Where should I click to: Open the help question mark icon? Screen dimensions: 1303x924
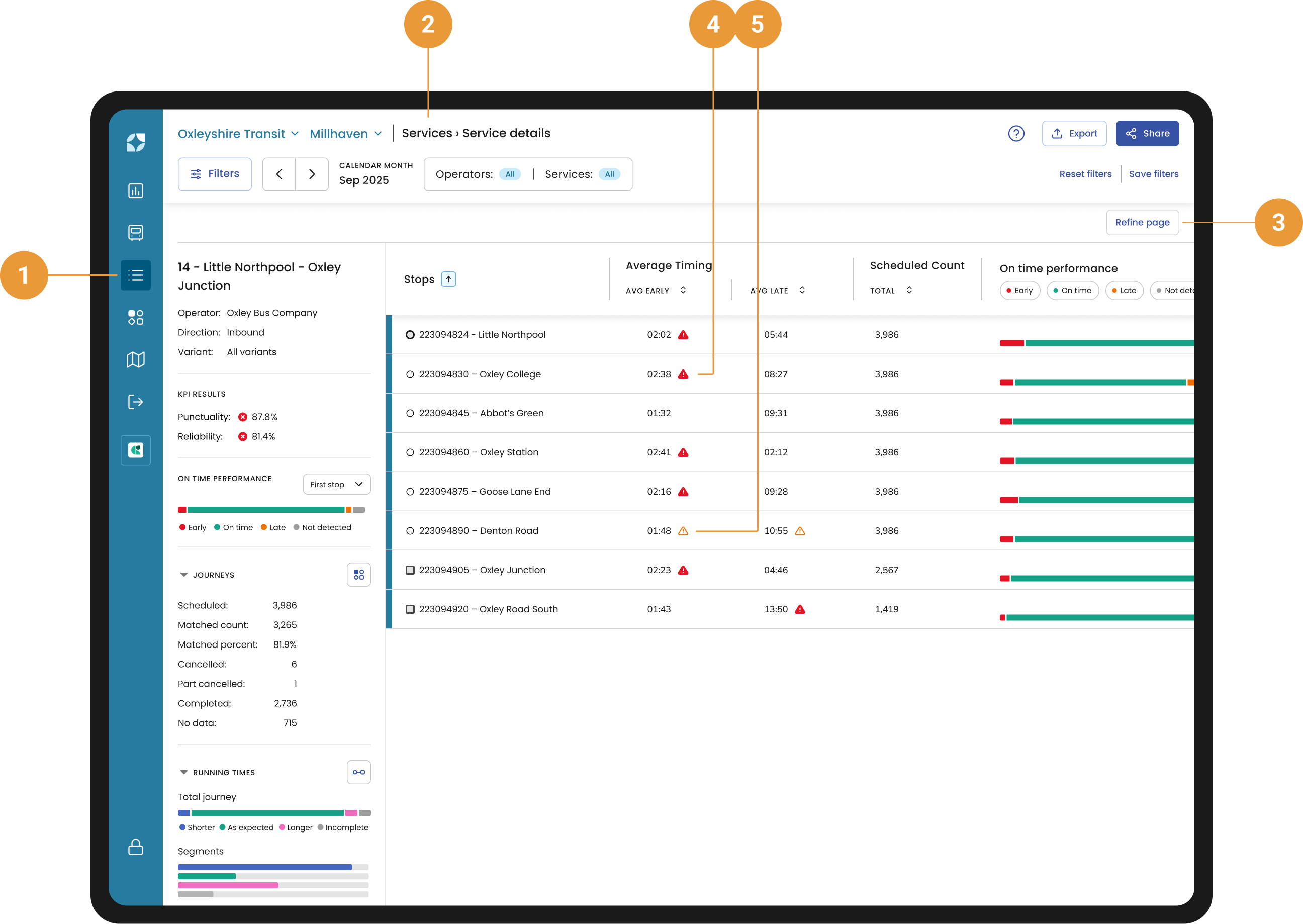[1015, 134]
